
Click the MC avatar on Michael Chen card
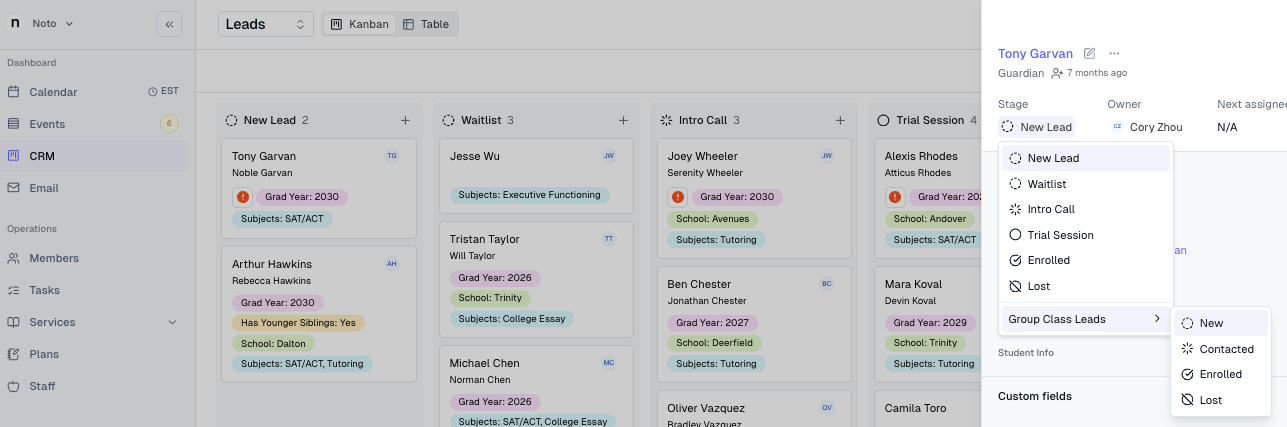click(609, 363)
